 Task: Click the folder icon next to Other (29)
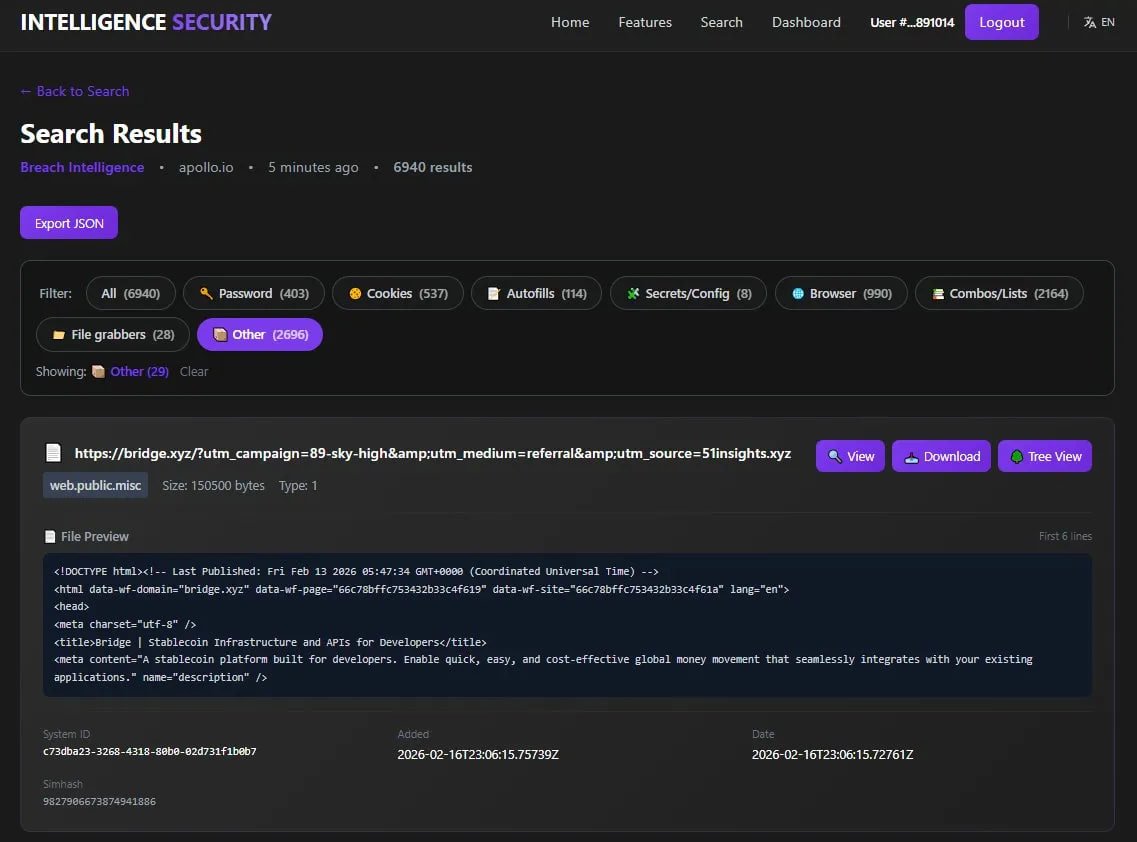point(98,371)
